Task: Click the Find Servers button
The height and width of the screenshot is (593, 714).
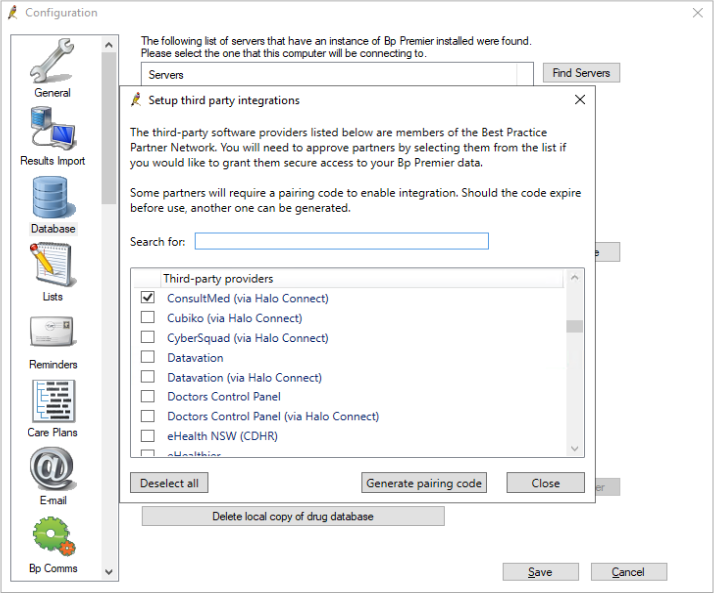Action: tap(581, 73)
